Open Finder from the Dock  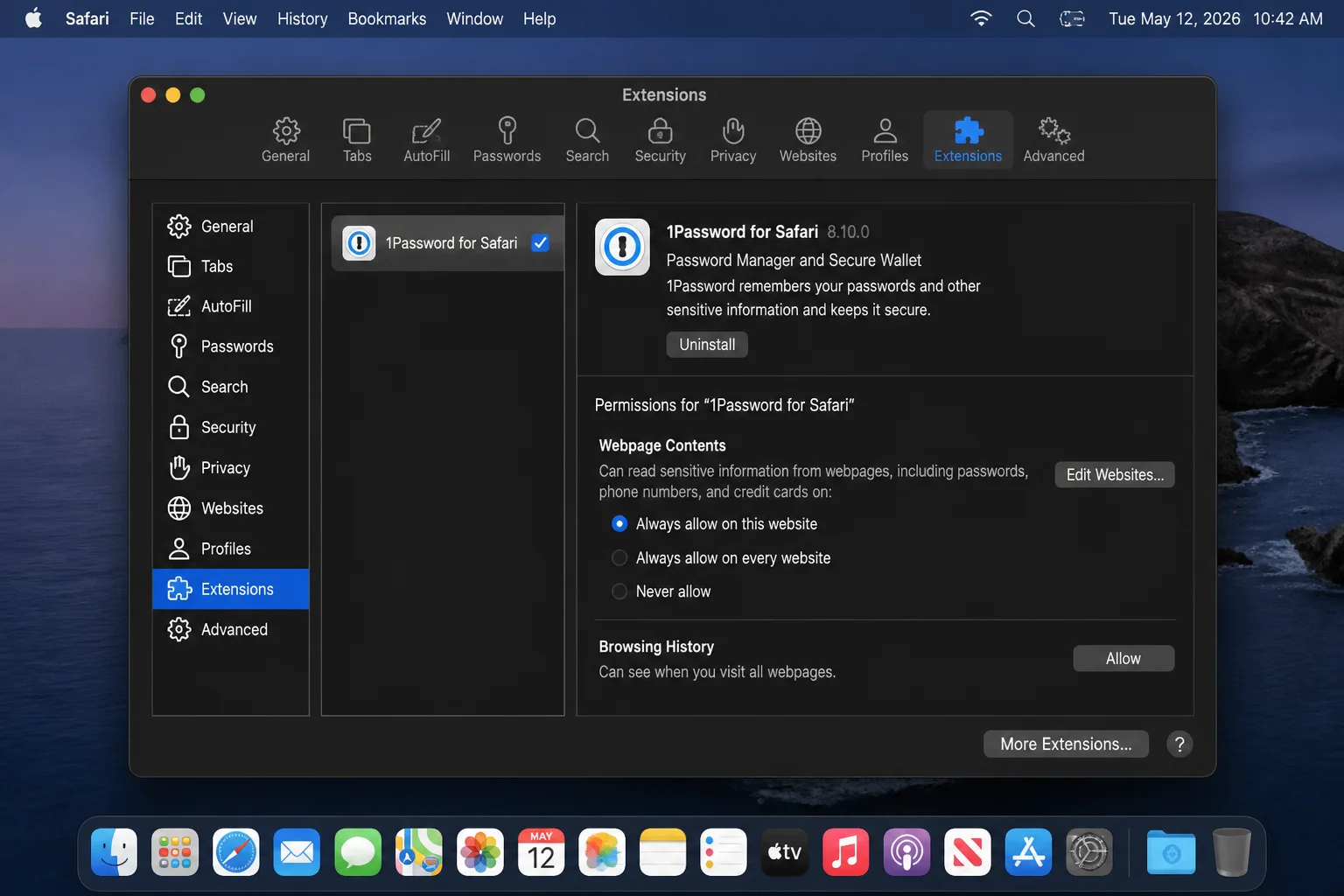tap(114, 852)
